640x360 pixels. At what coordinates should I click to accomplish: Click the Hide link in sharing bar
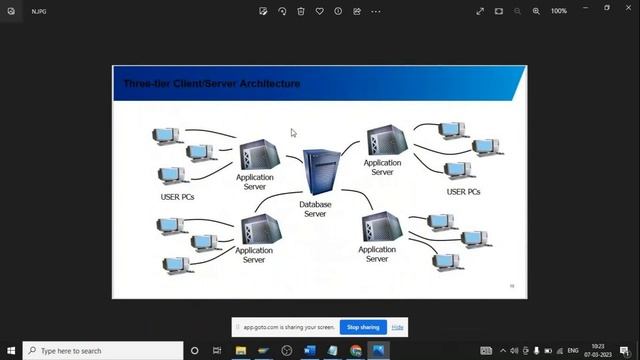[397, 327]
